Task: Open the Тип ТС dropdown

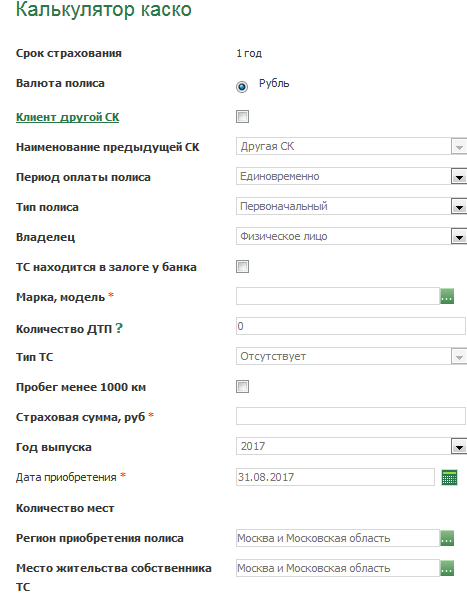Action: point(351,356)
